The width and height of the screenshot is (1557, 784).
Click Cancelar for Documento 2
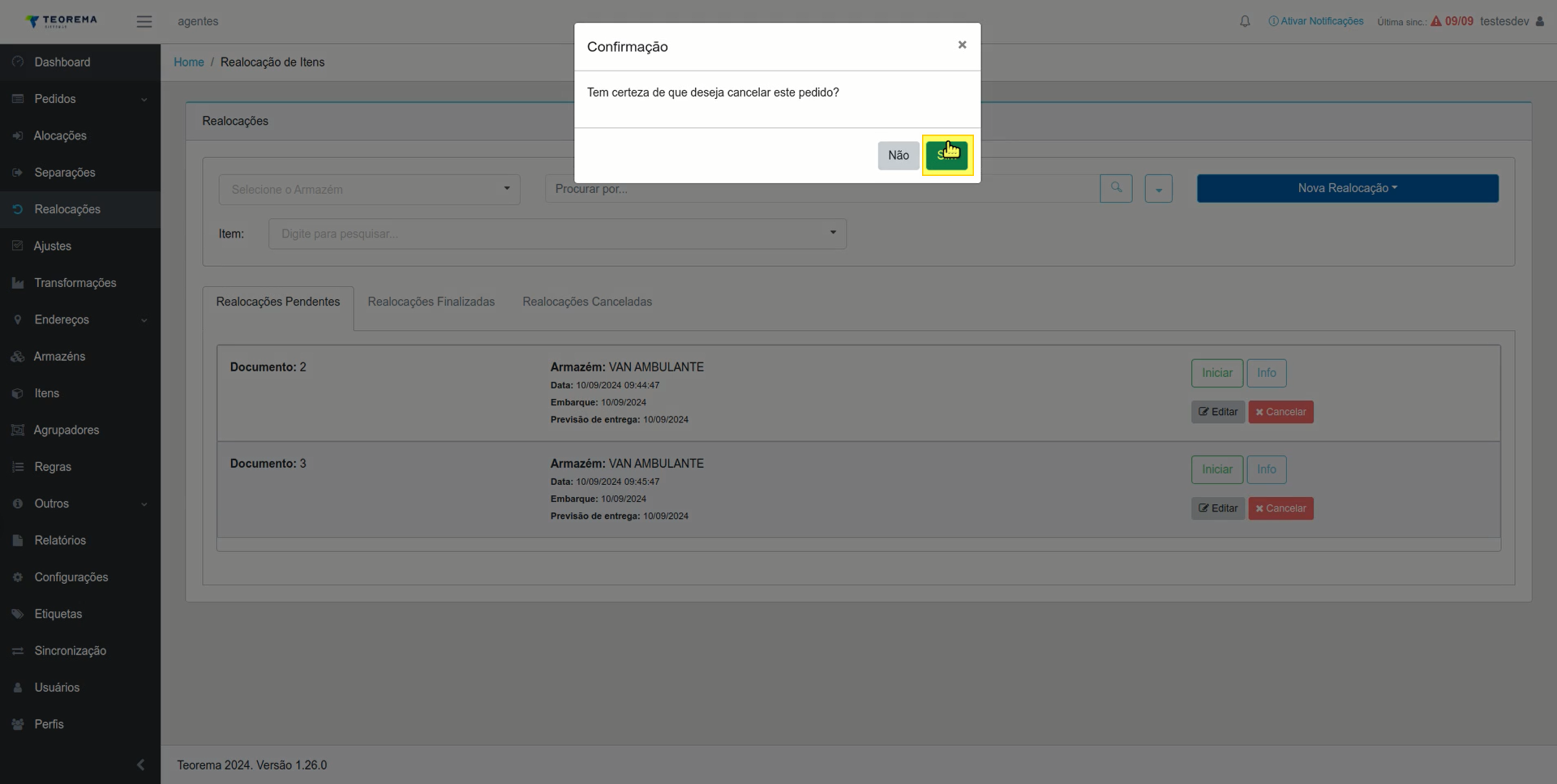(1280, 412)
